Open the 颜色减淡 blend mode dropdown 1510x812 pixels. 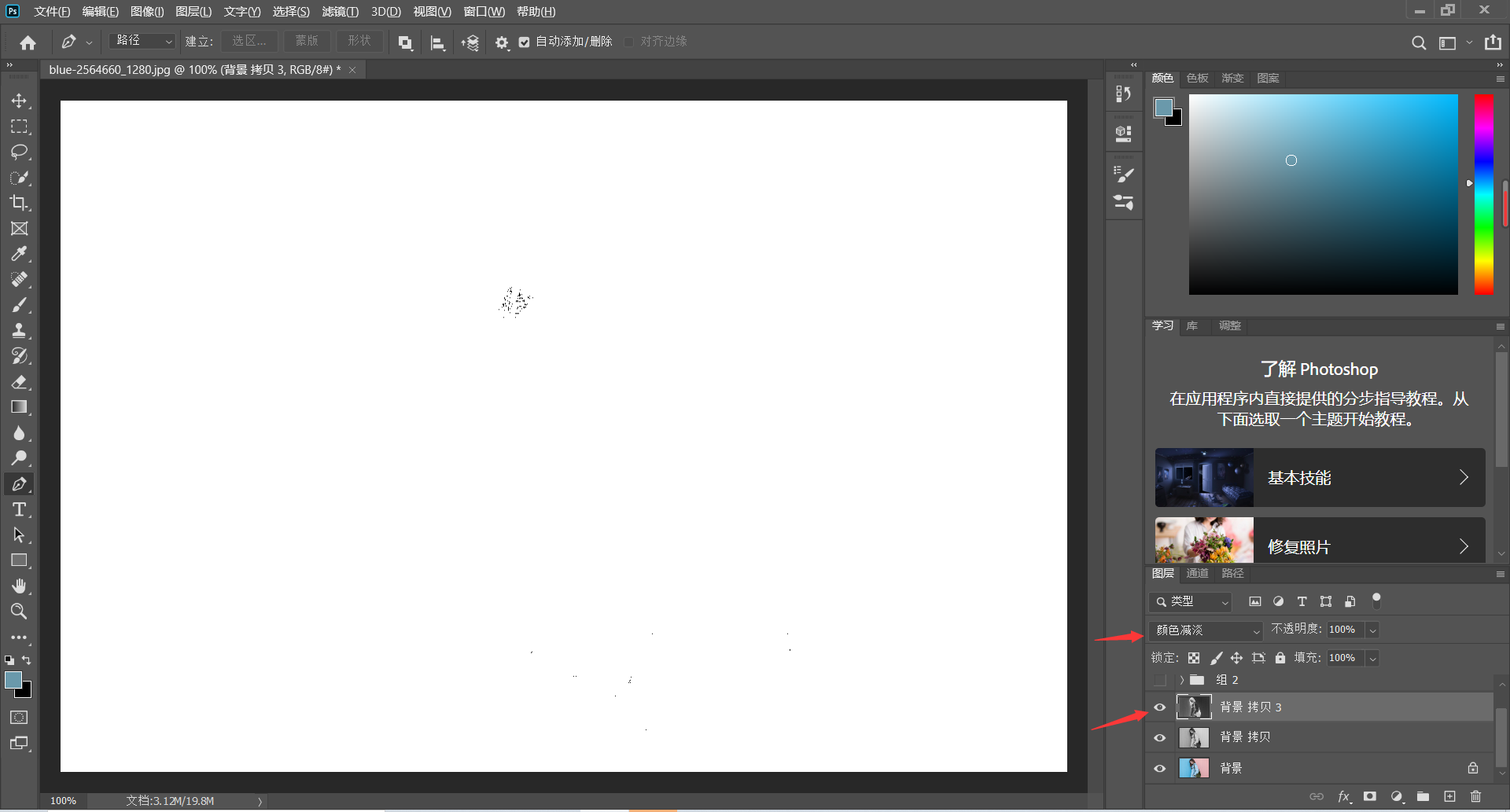[x=1206, y=630]
